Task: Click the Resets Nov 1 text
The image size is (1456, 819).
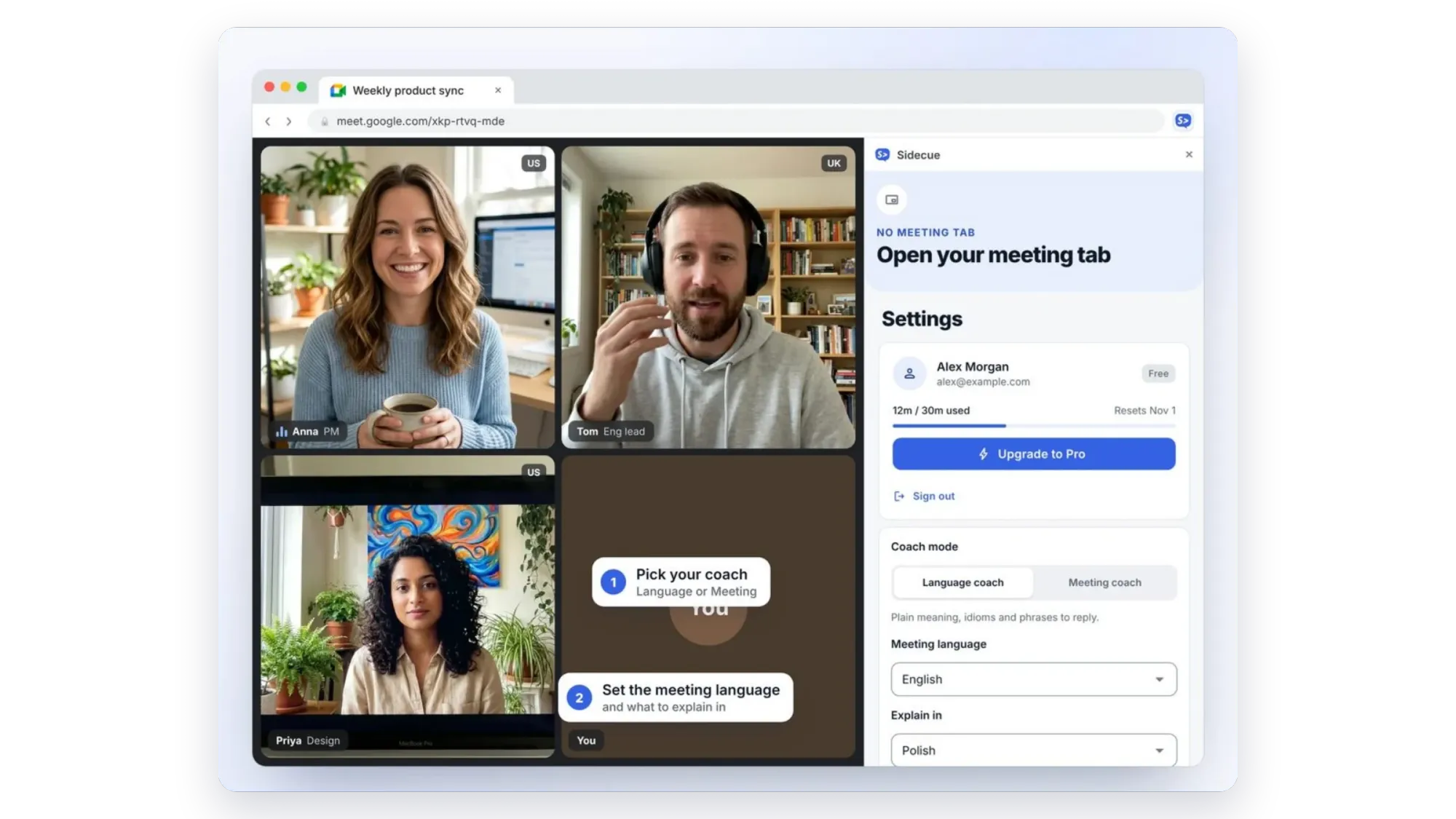Action: [1144, 411]
